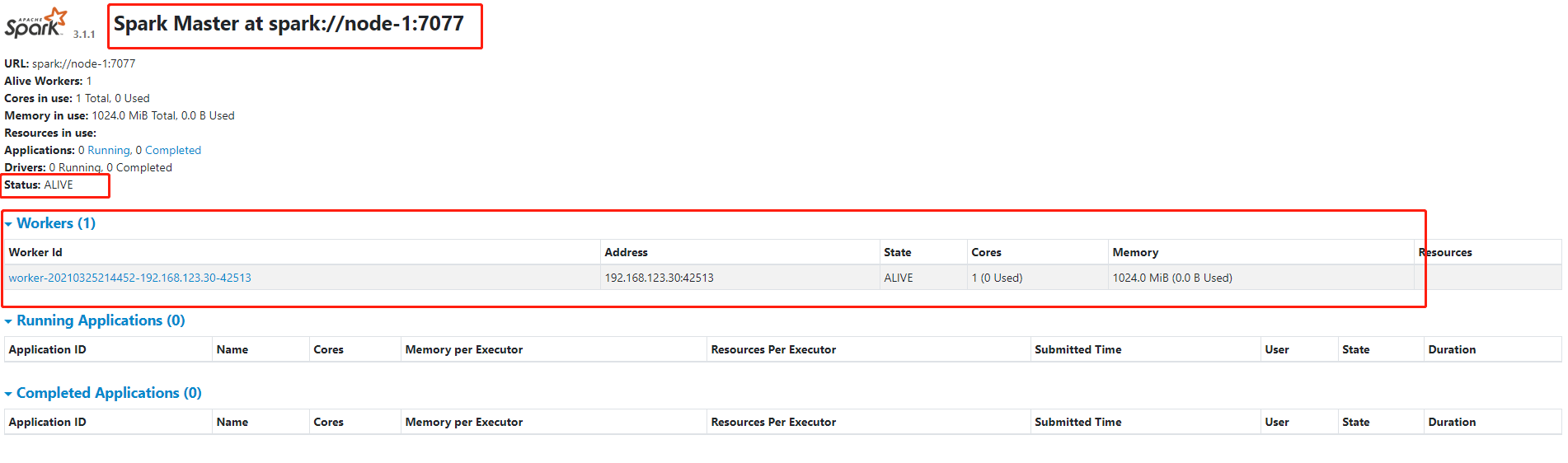Click the Workers (1) heading

point(56,223)
